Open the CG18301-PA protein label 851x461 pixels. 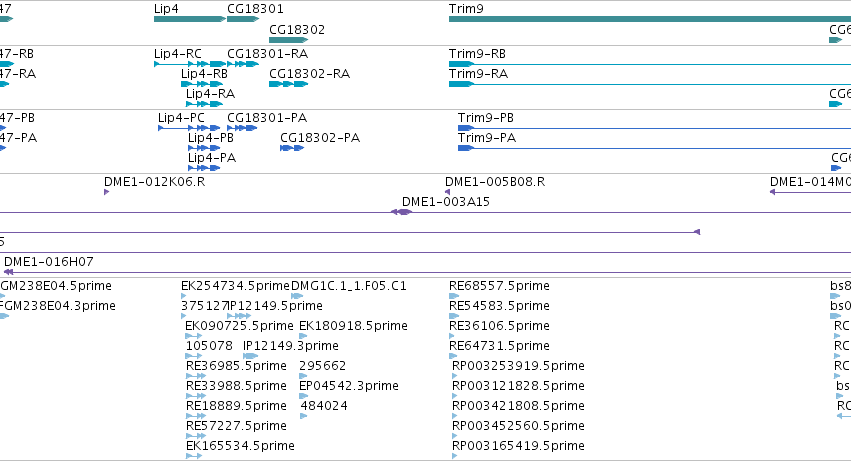point(267,118)
